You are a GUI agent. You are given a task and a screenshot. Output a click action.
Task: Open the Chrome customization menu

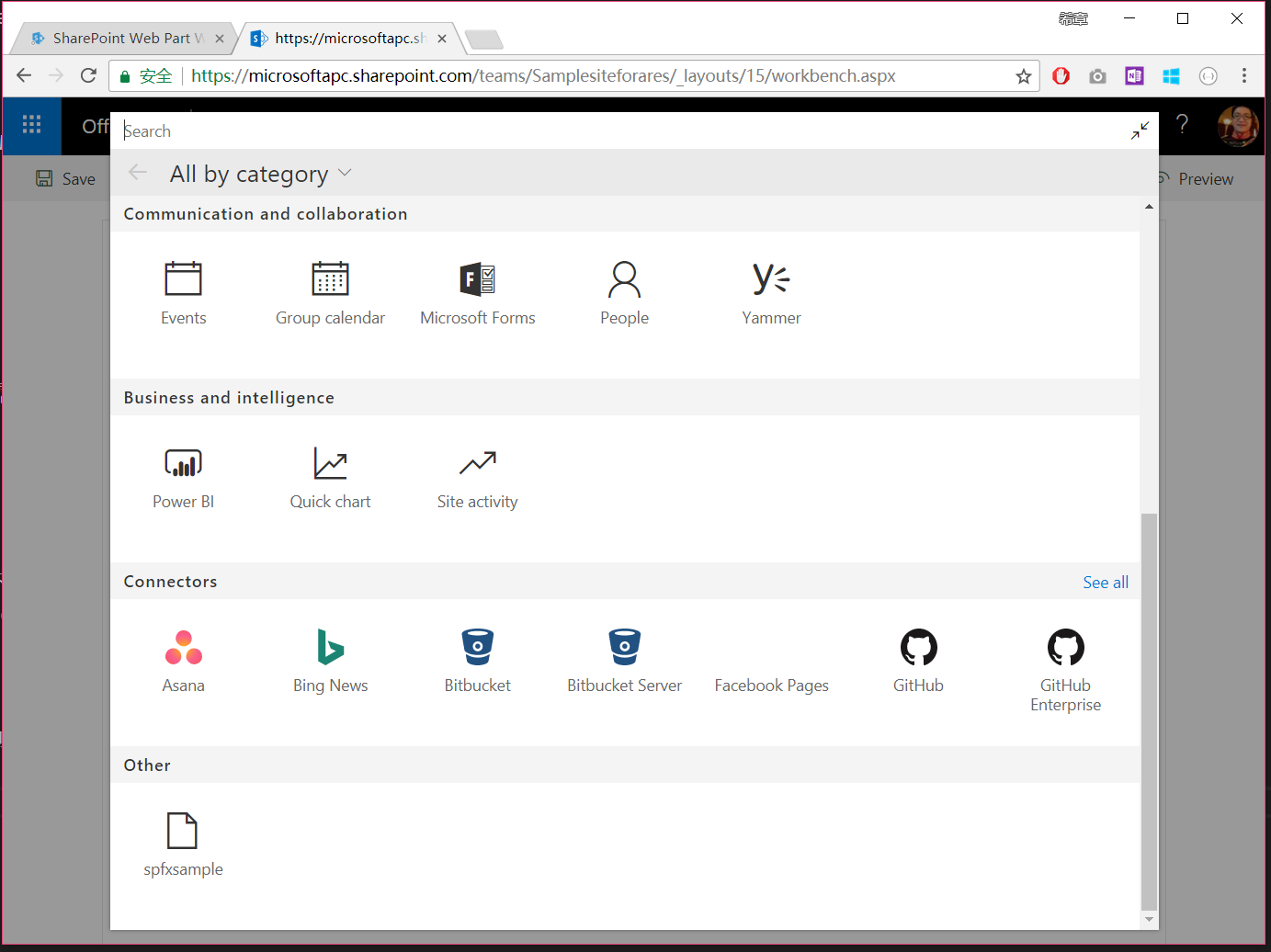(1244, 75)
